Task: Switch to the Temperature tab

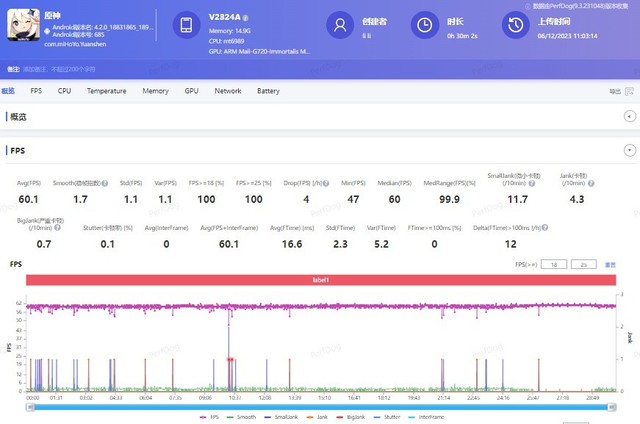Action: tap(106, 91)
